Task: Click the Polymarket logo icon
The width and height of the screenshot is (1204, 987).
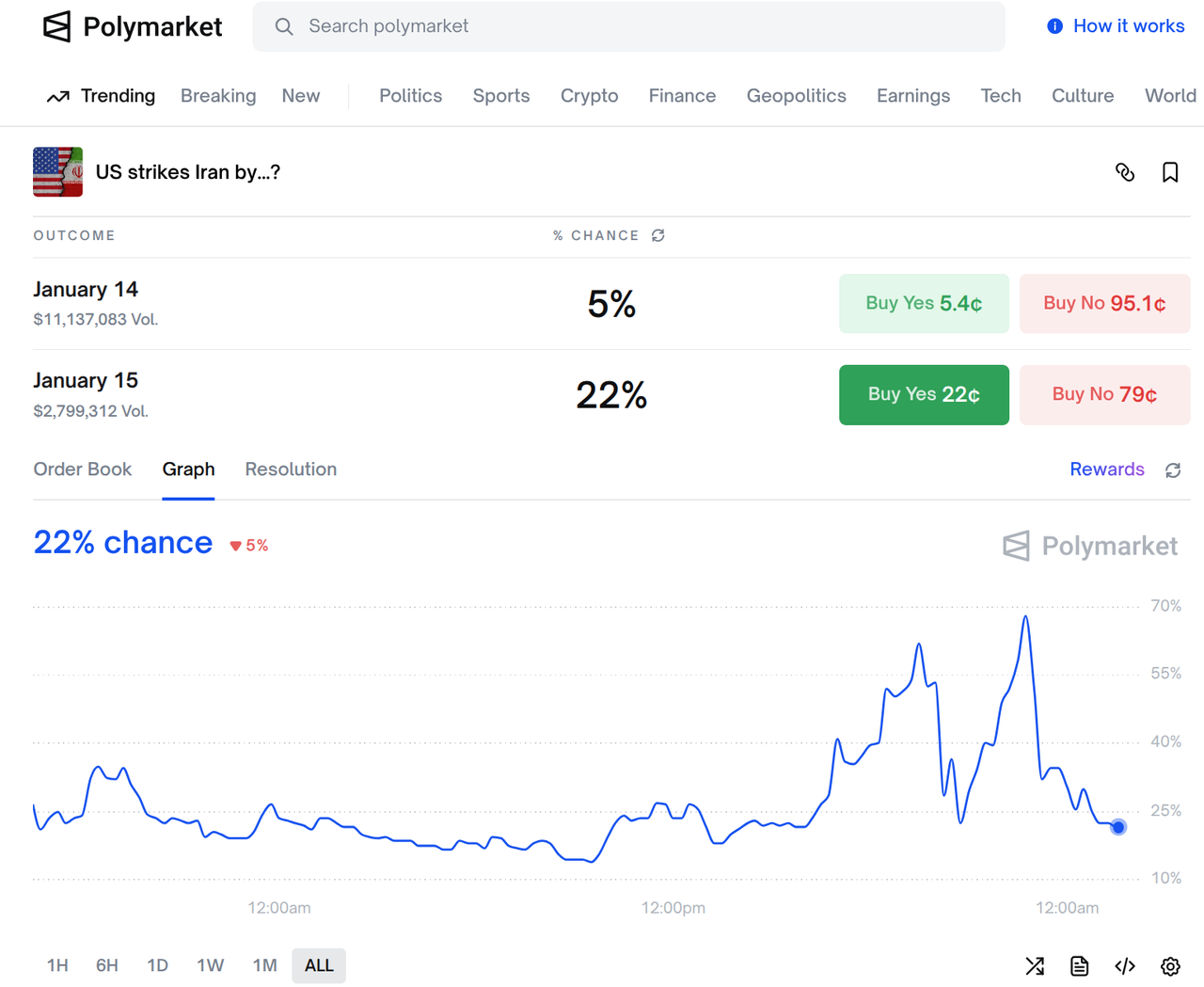Action: [x=57, y=26]
